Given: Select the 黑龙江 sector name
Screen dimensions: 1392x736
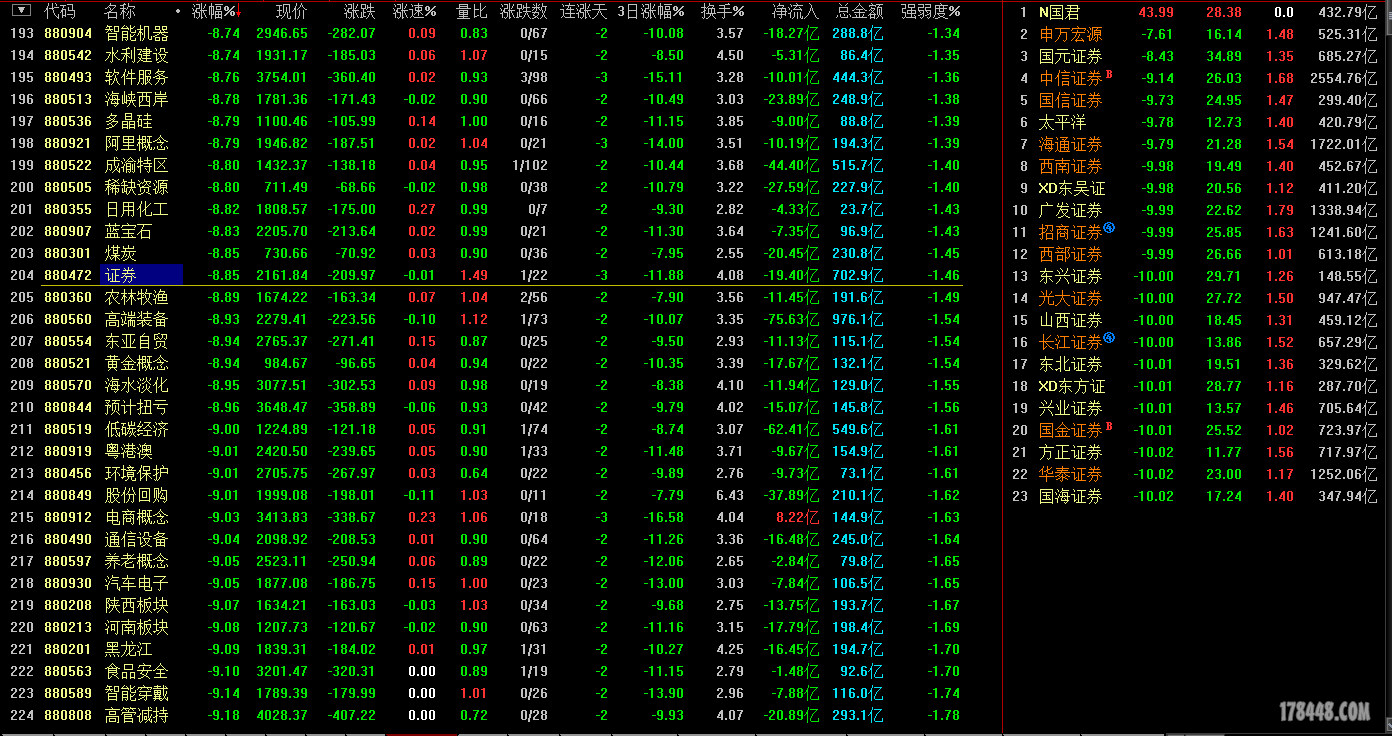Looking at the screenshot, I should click(129, 649).
